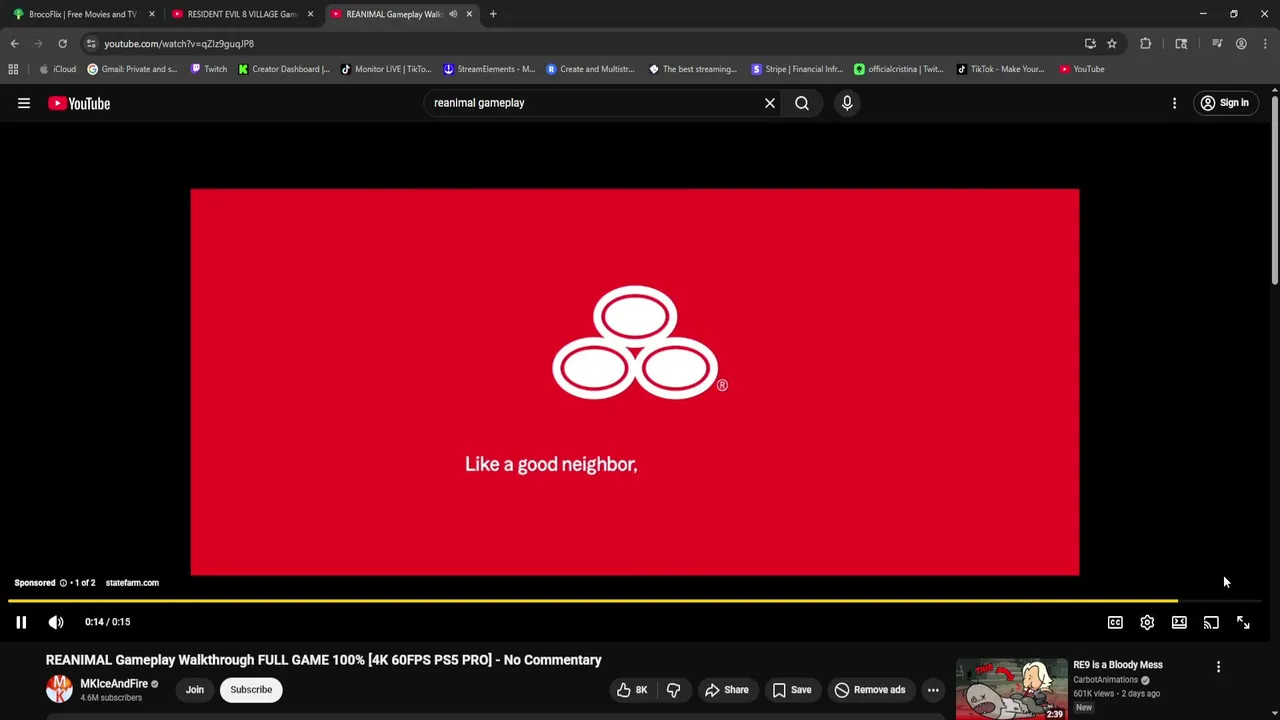
Task: Toggle subtitles/closed captions CC button
Action: click(1115, 622)
